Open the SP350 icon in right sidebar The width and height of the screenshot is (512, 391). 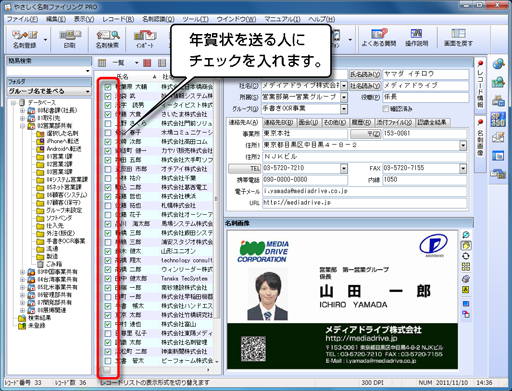[x=498, y=119]
